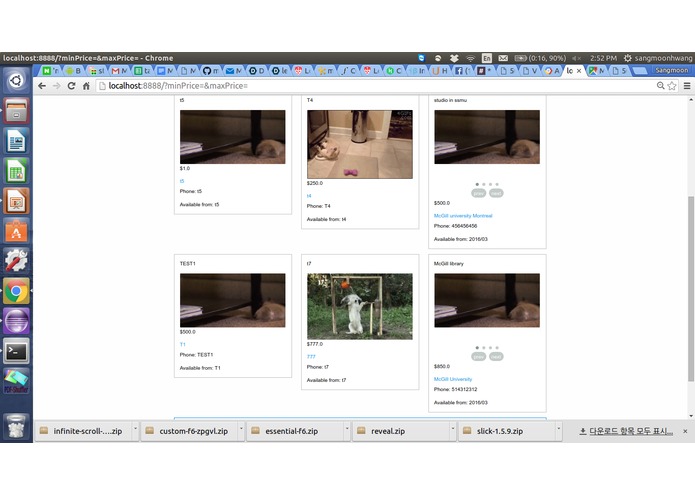Open the Sangmoon profile button
695x494 pixels.
[x=672, y=70]
